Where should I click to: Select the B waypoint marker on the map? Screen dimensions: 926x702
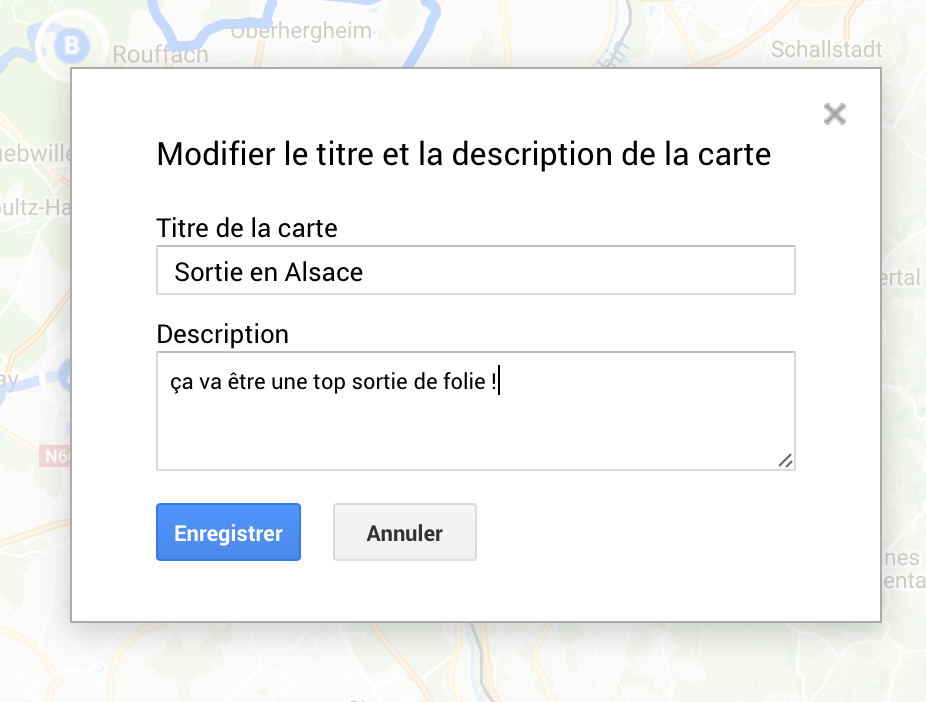point(71,45)
